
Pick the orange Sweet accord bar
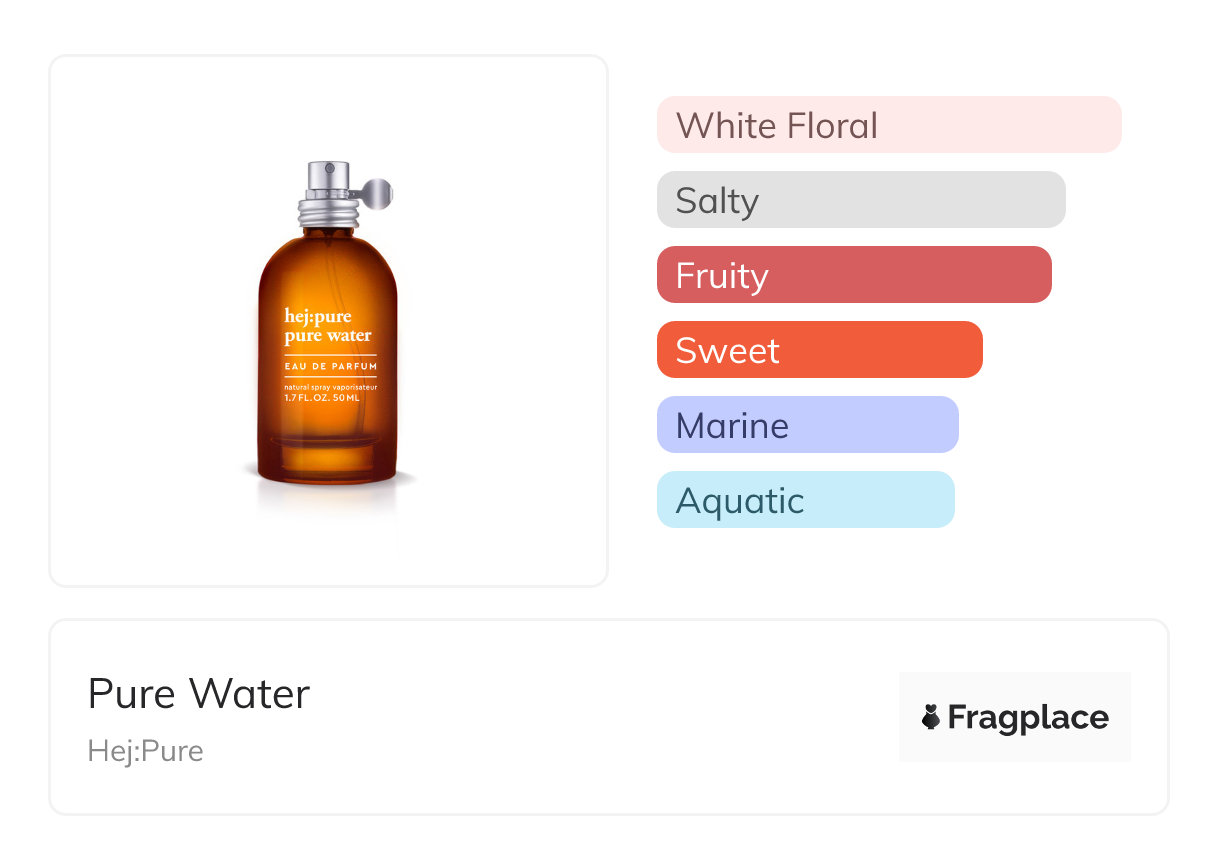819,350
